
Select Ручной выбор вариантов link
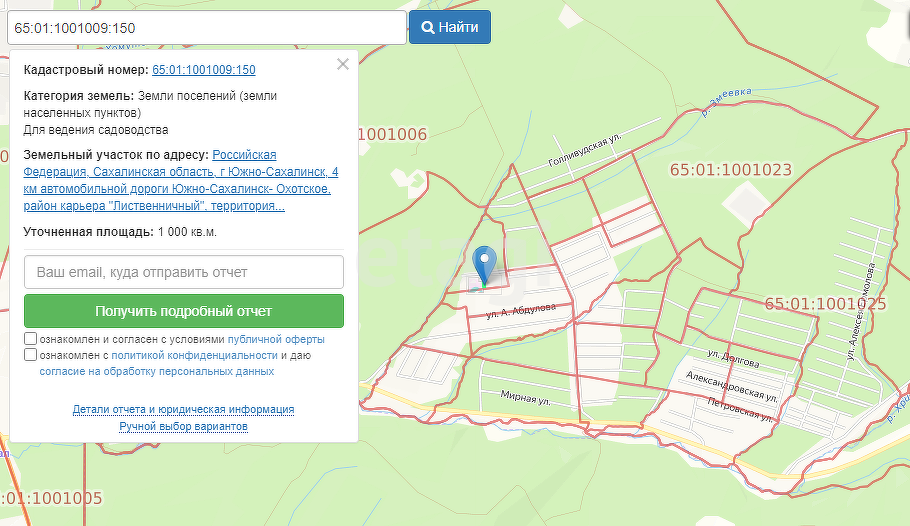point(183,426)
